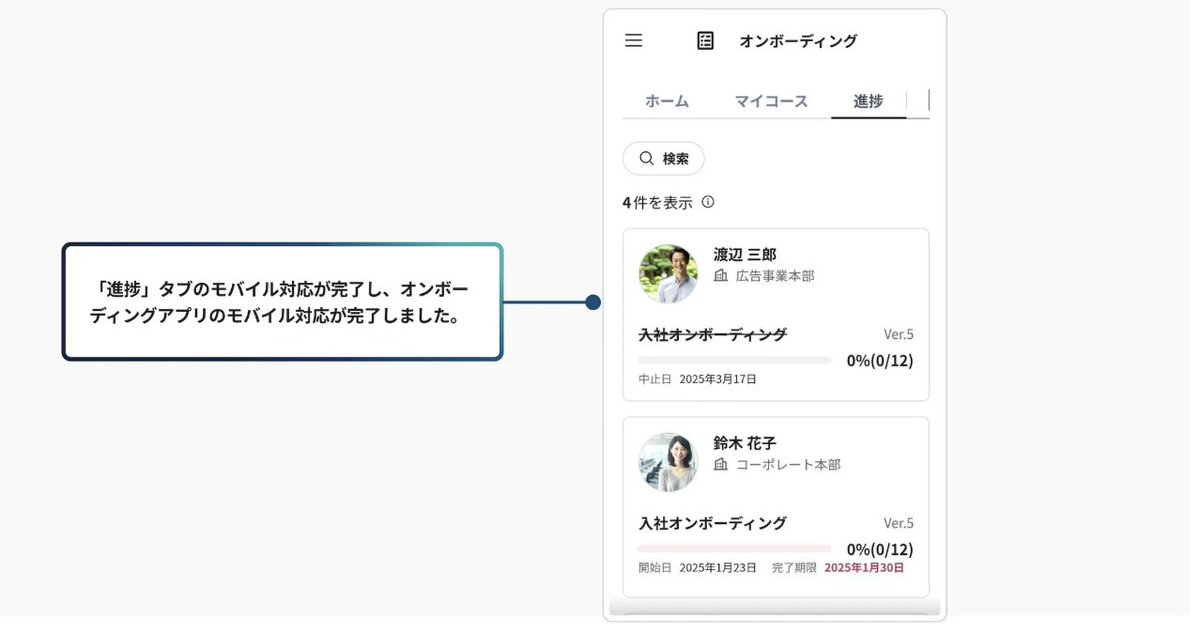This screenshot has width=1200, height=633.
Task: Open 渡辺 三郎's profile photo
Action: pyautogui.click(x=668, y=274)
